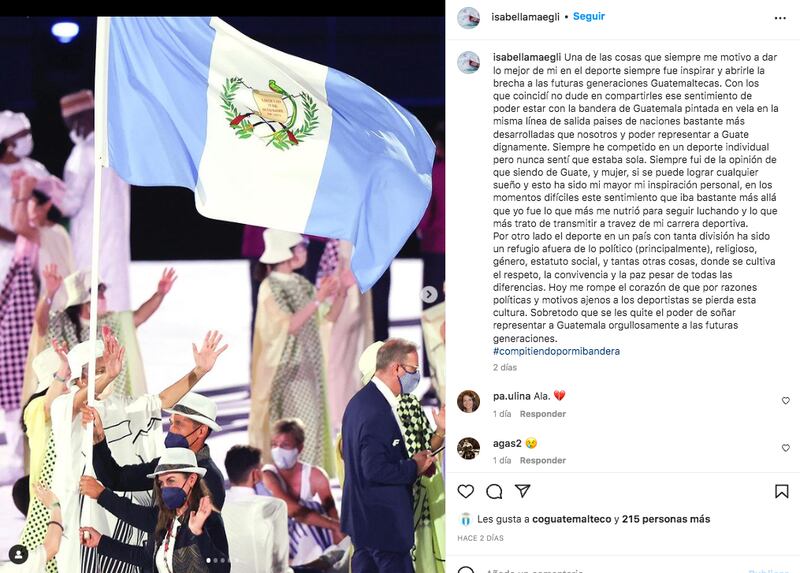The image size is (800, 573).
Task: Like agas2's comment
Action: pyautogui.click(x=786, y=447)
